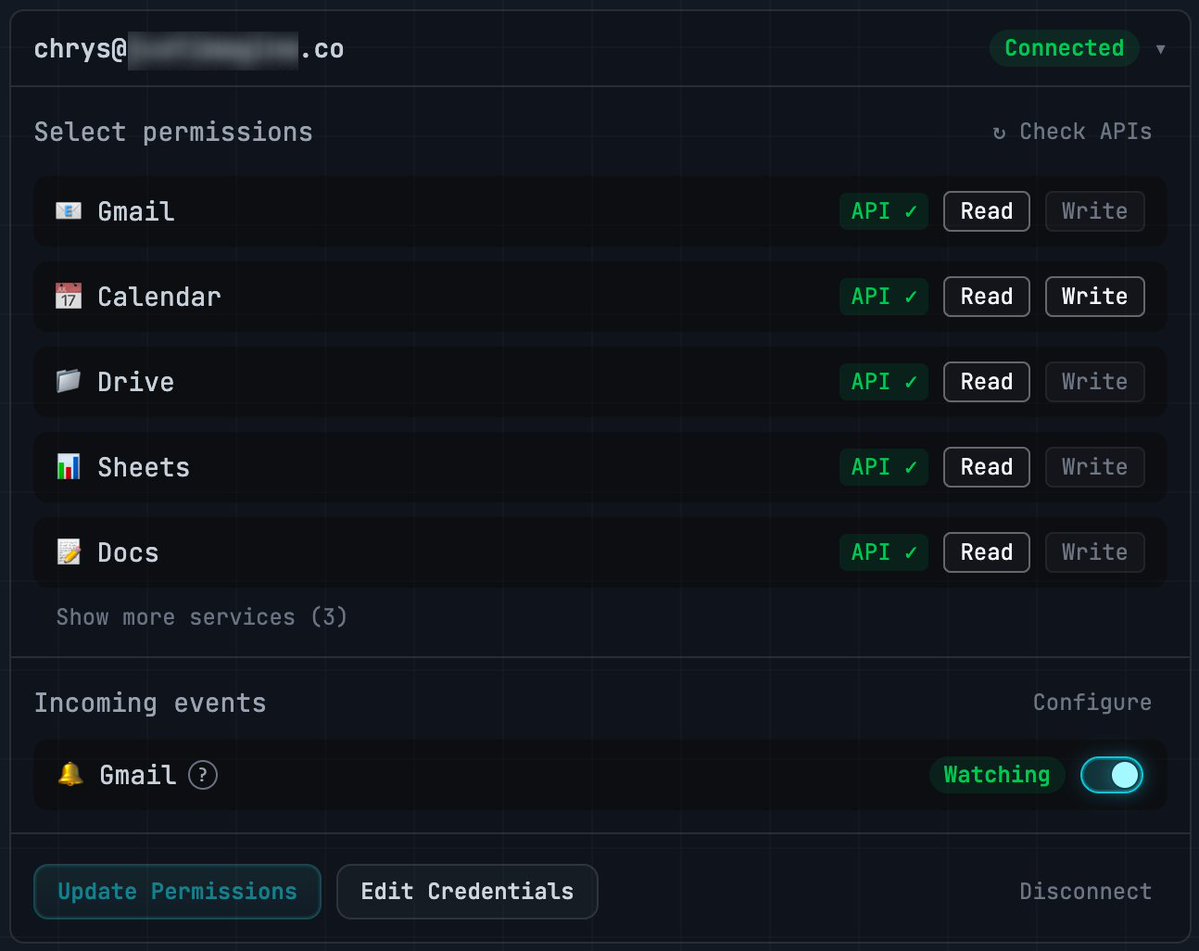1199x951 pixels.
Task: Open Configure for incoming events
Action: click(x=1092, y=703)
